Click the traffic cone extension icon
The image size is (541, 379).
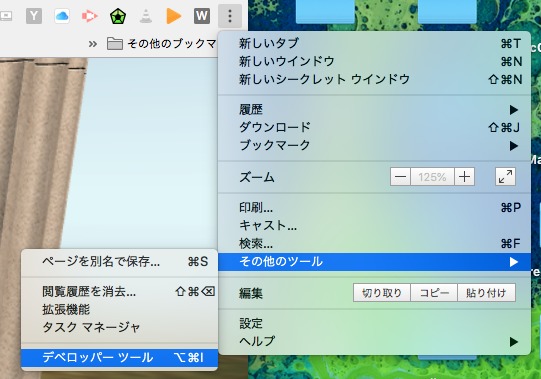(x=146, y=16)
